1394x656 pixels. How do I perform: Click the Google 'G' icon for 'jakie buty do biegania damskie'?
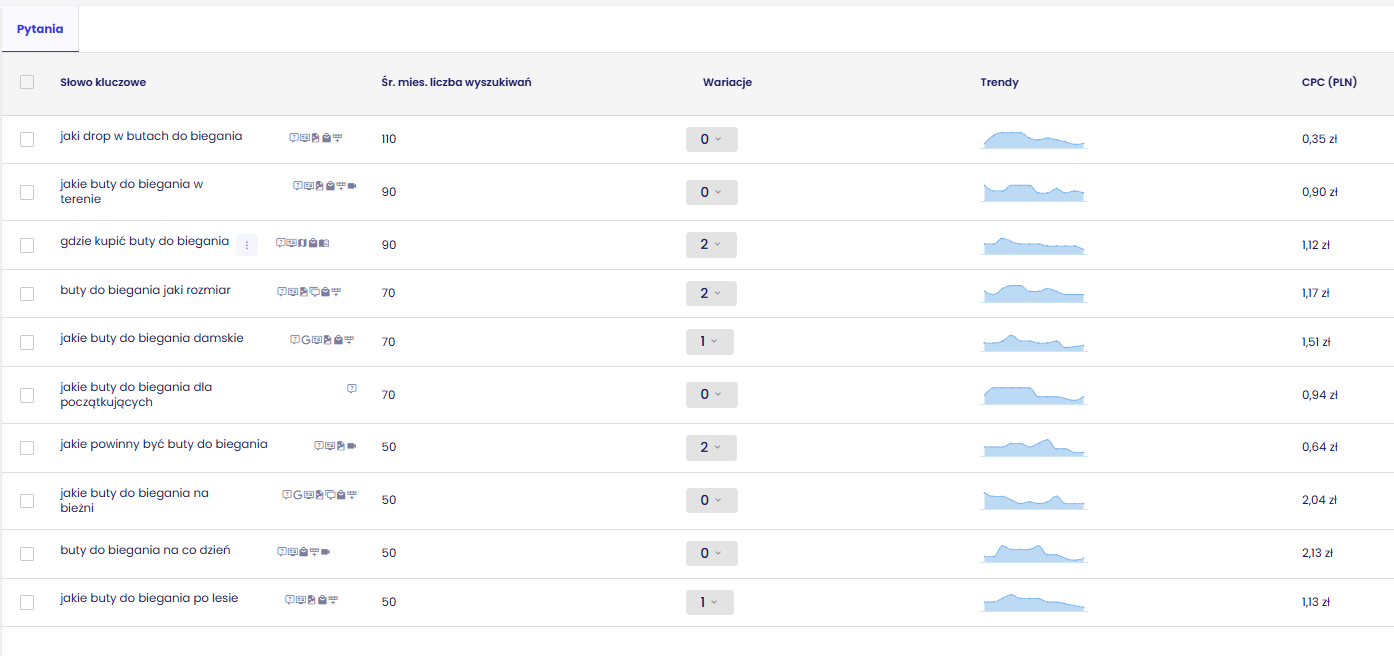(305, 340)
